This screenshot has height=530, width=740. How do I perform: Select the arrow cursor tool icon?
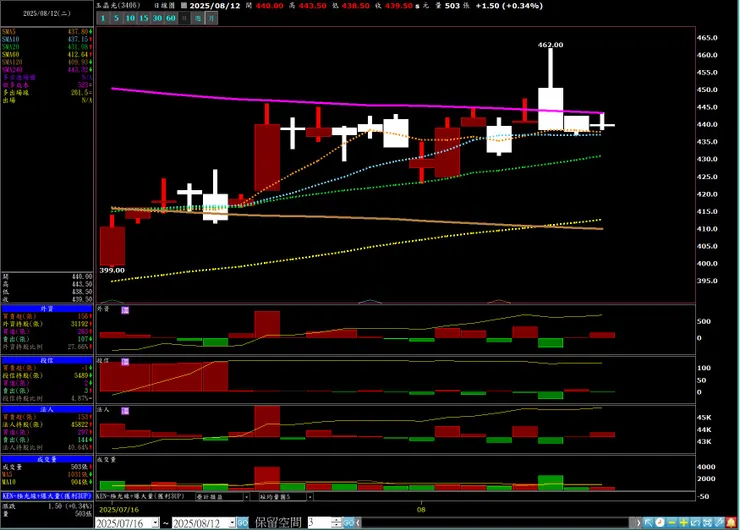pos(648,522)
